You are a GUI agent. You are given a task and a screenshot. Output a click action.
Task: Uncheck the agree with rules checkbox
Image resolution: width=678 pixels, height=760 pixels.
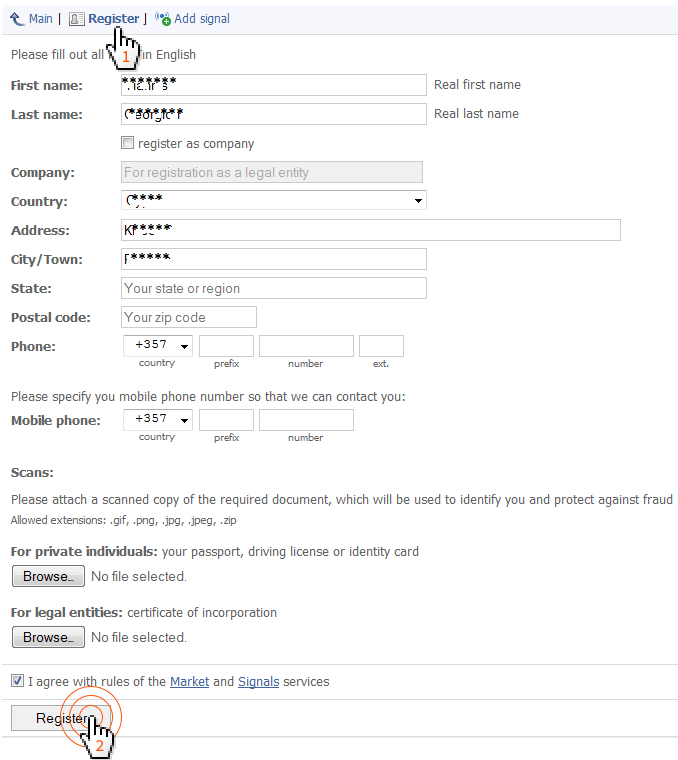tap(17, 681)
